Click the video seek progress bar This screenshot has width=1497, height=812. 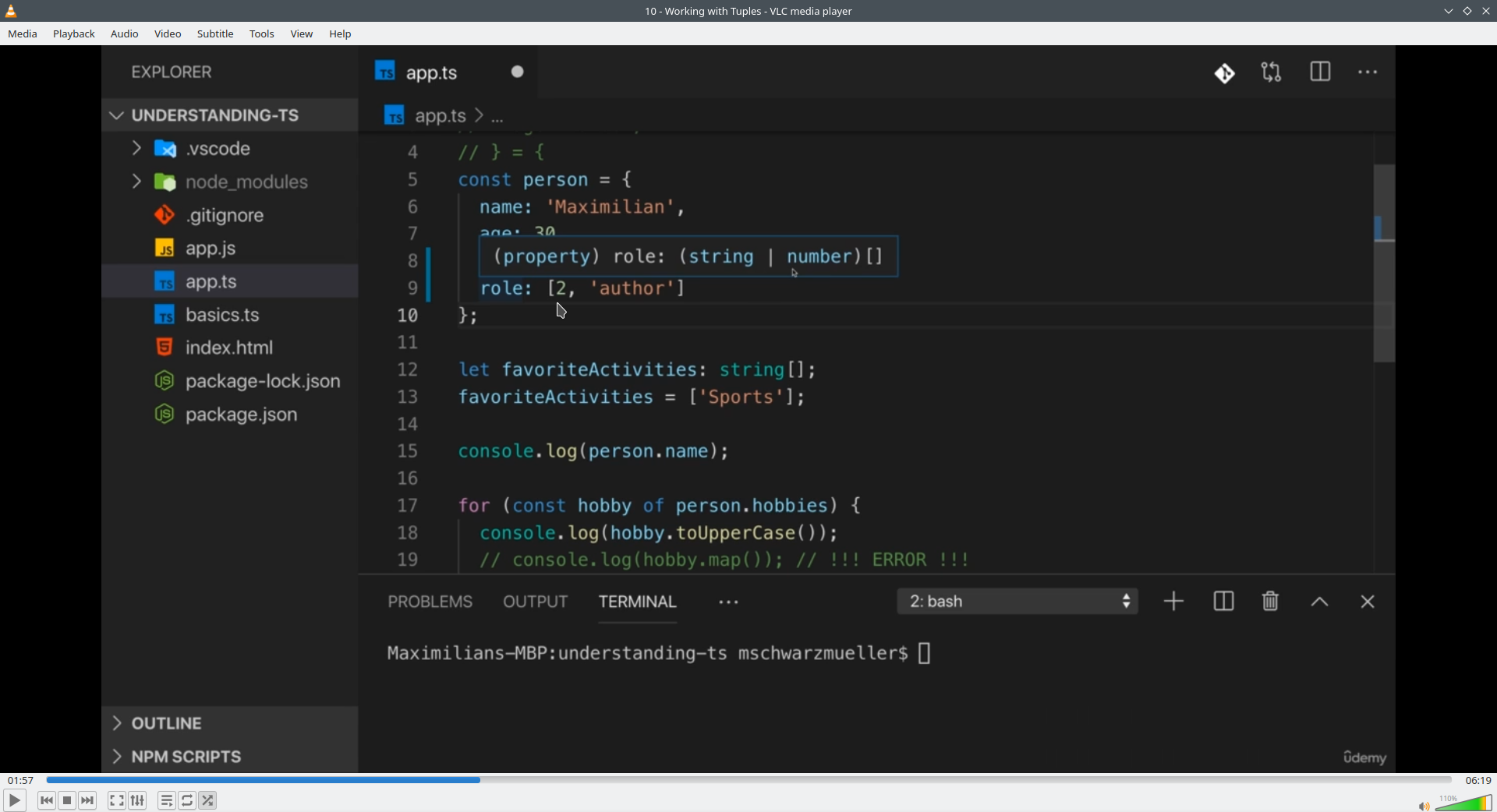pyautogui.click(x=748, y=780)
